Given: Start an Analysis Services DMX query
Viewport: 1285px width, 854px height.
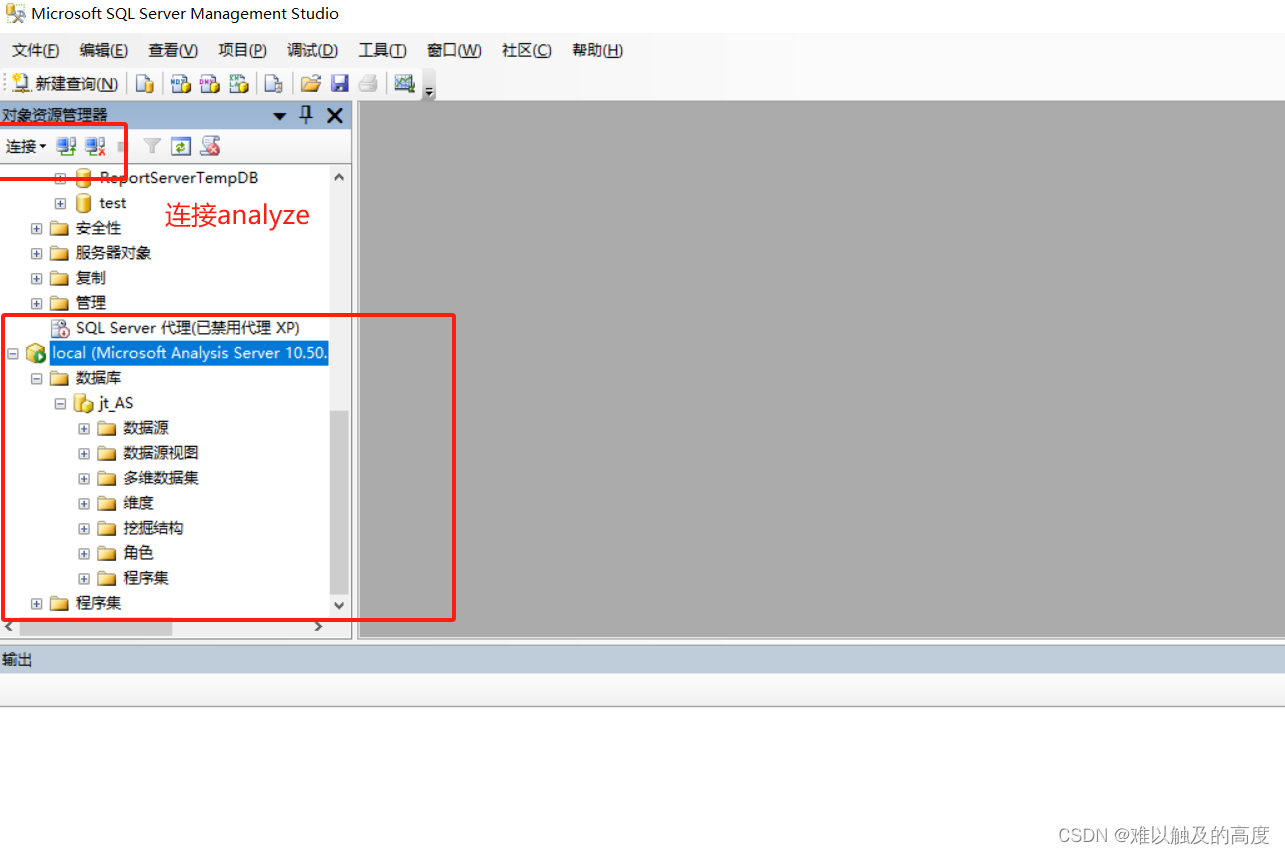Looking at the screenshot, I should [x=209, y=84].
